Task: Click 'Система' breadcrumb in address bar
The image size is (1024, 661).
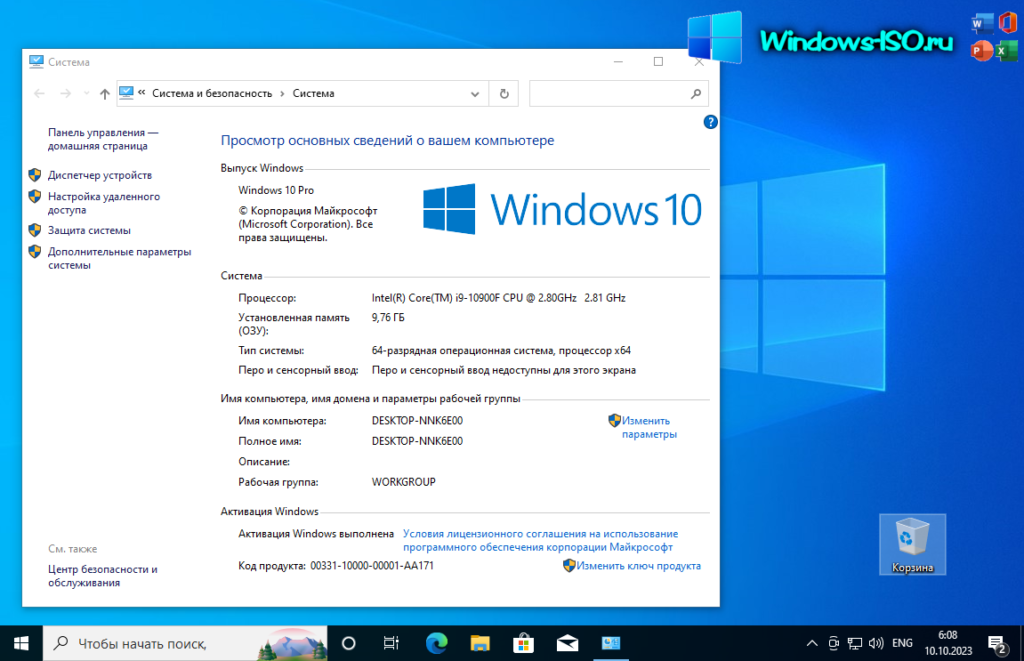Action: tap(313, 93)
